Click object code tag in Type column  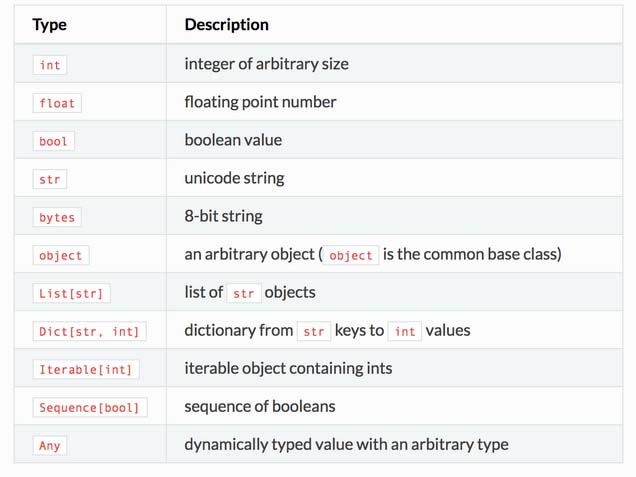click(61, 256)
